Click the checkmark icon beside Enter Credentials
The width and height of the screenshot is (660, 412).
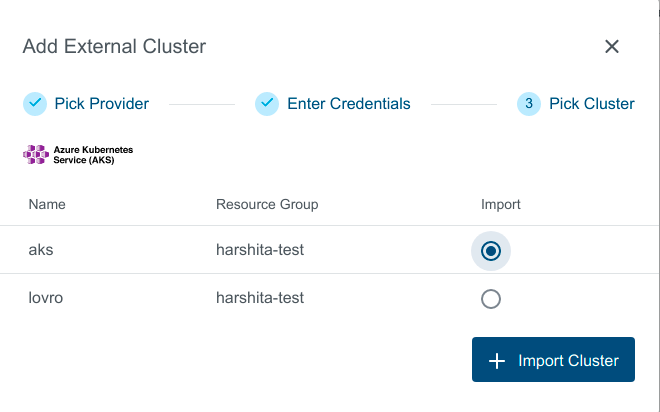pyautogui.click(x=266, y=103)
